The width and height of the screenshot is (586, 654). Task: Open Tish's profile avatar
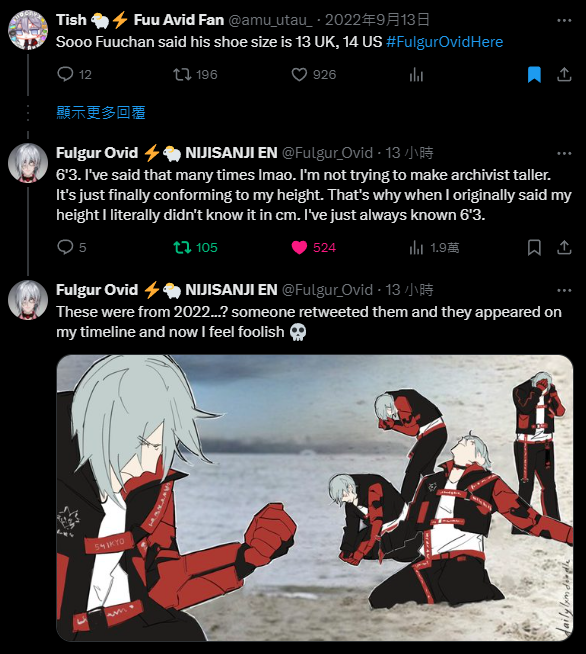pos(28,30)
